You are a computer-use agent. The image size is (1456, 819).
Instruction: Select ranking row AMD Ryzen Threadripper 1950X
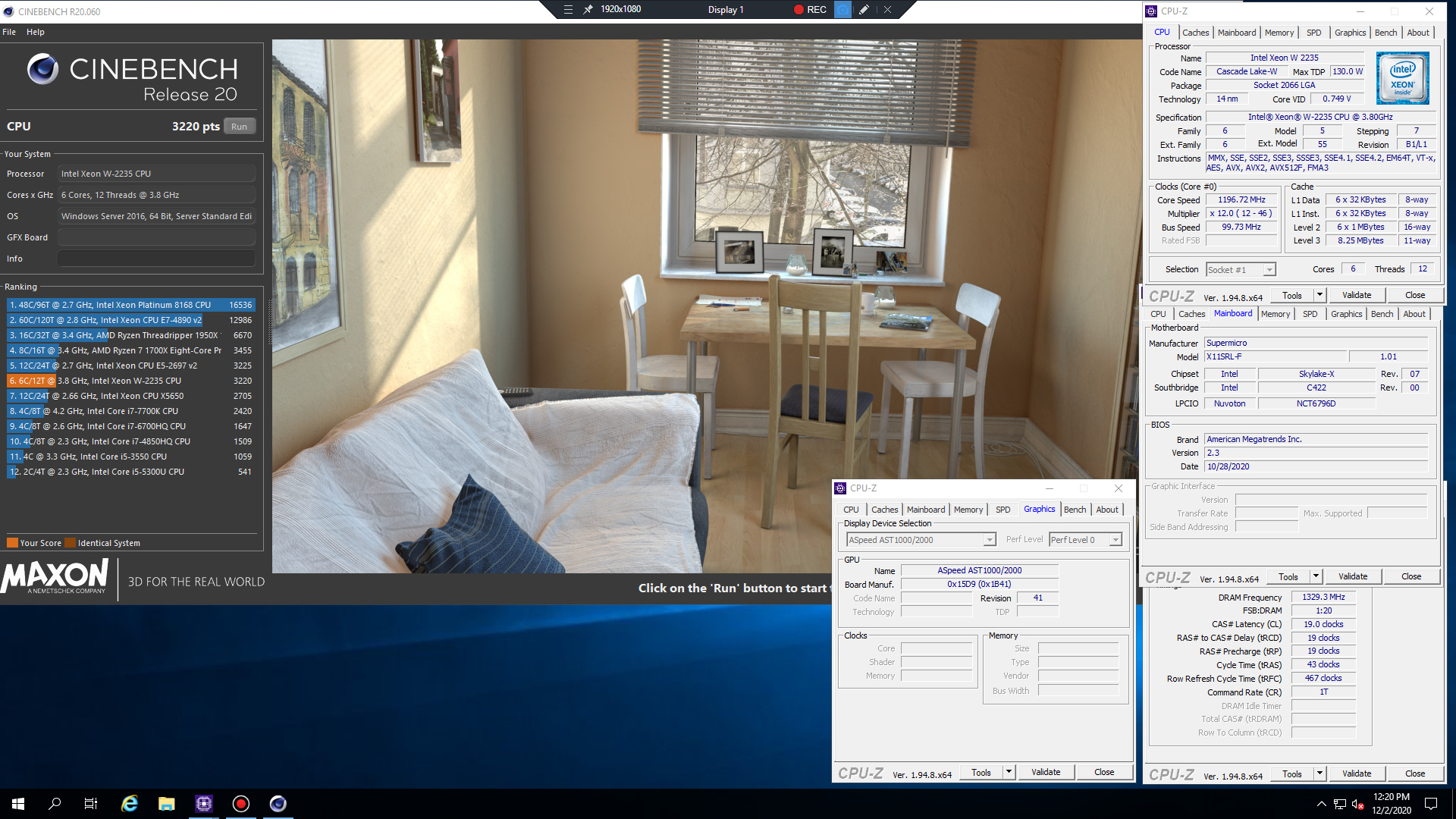(130, 335)
